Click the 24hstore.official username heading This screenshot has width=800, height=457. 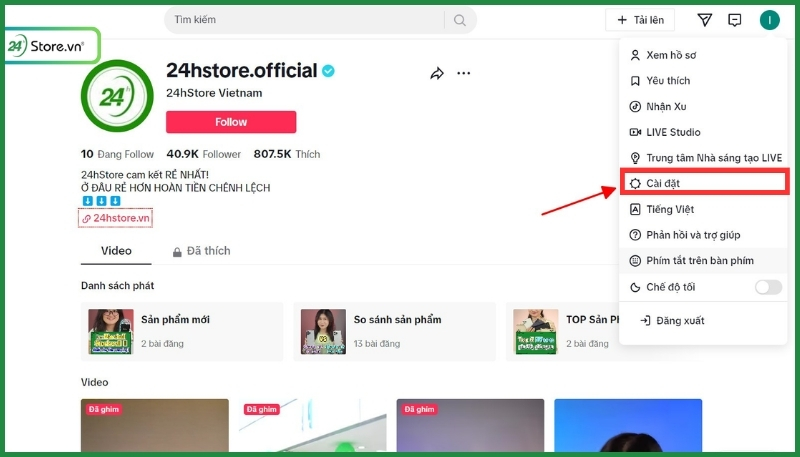click(x=242, y=70)
